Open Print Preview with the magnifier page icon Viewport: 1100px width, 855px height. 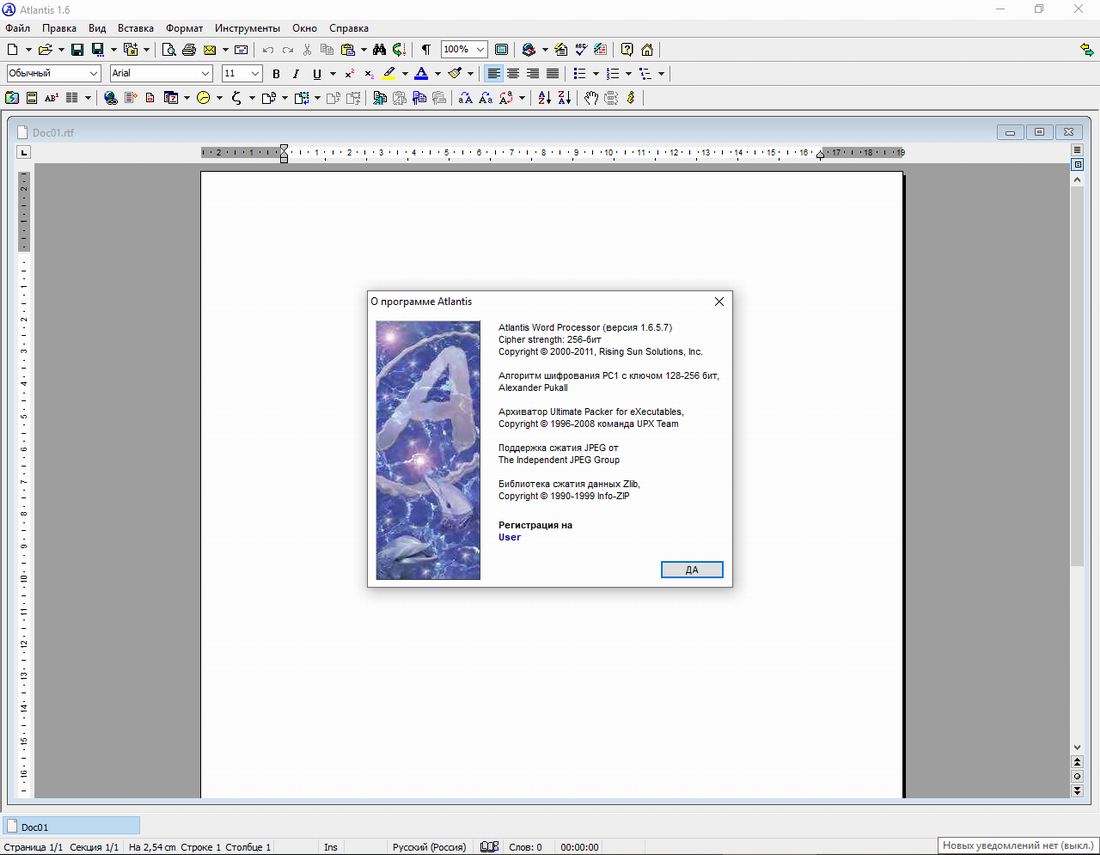(x=168, y=50)
